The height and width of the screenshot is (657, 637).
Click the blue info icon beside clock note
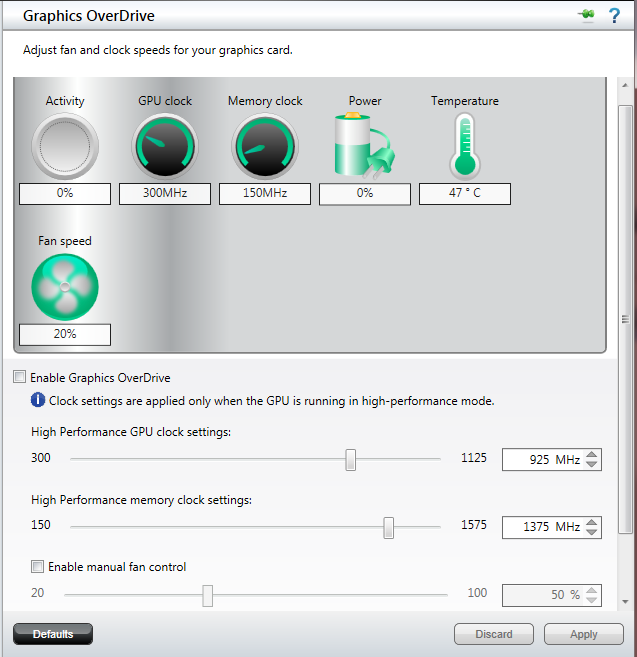38,400
